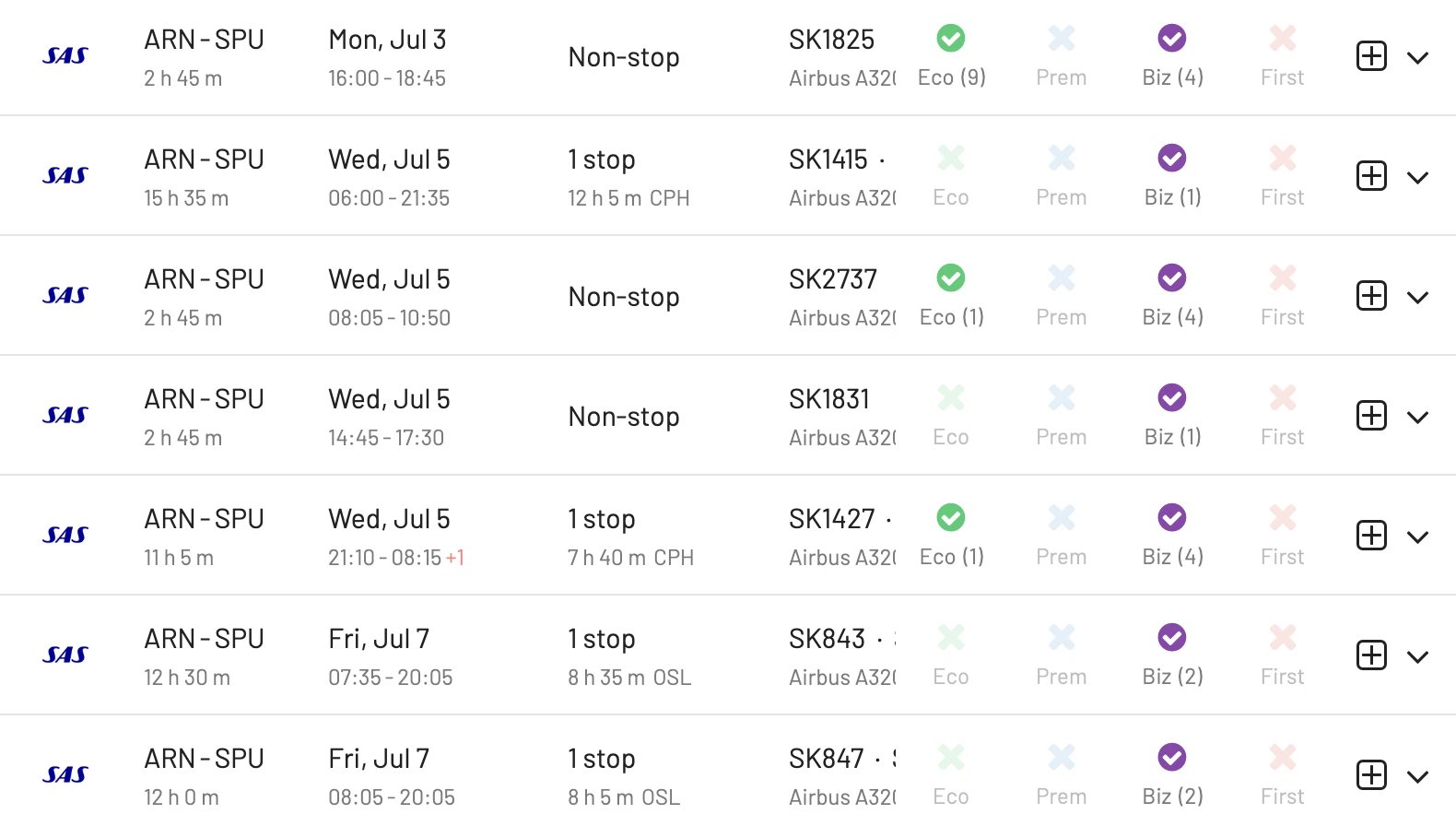Select the green Eco (9) checkmark for SK1825
1456x826 pixels.
tap(951, 38)
